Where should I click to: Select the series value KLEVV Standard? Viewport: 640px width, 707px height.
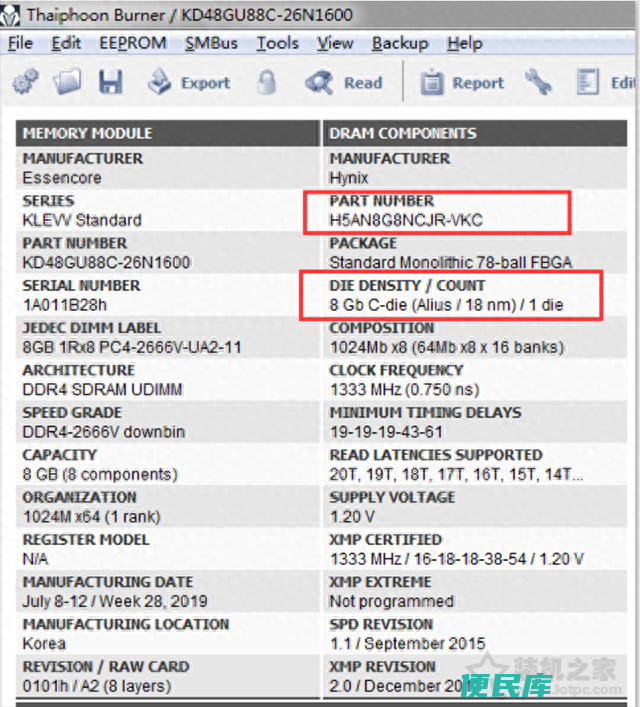pos(82,220)
